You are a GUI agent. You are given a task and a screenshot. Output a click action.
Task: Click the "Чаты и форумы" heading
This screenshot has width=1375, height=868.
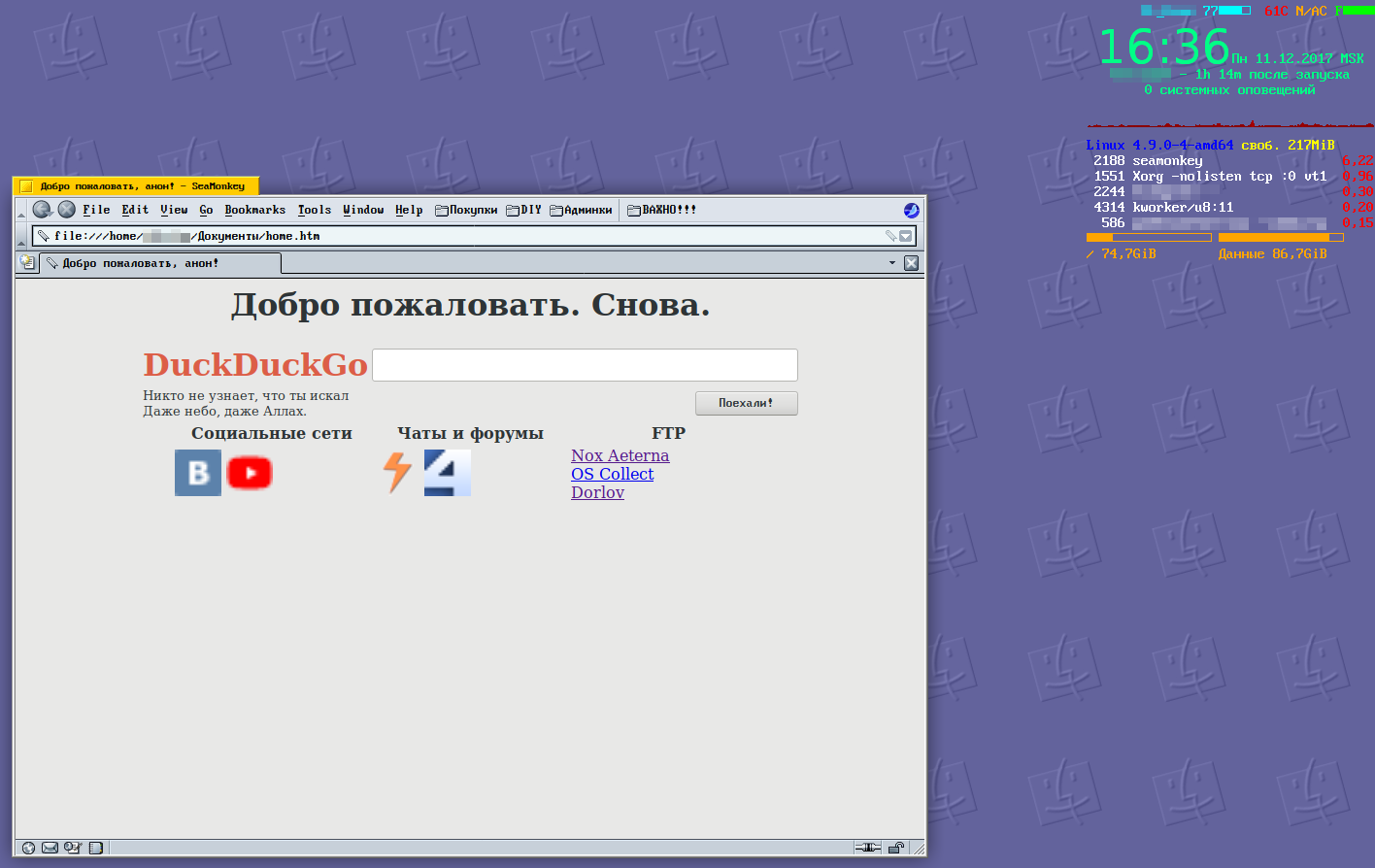470,433
